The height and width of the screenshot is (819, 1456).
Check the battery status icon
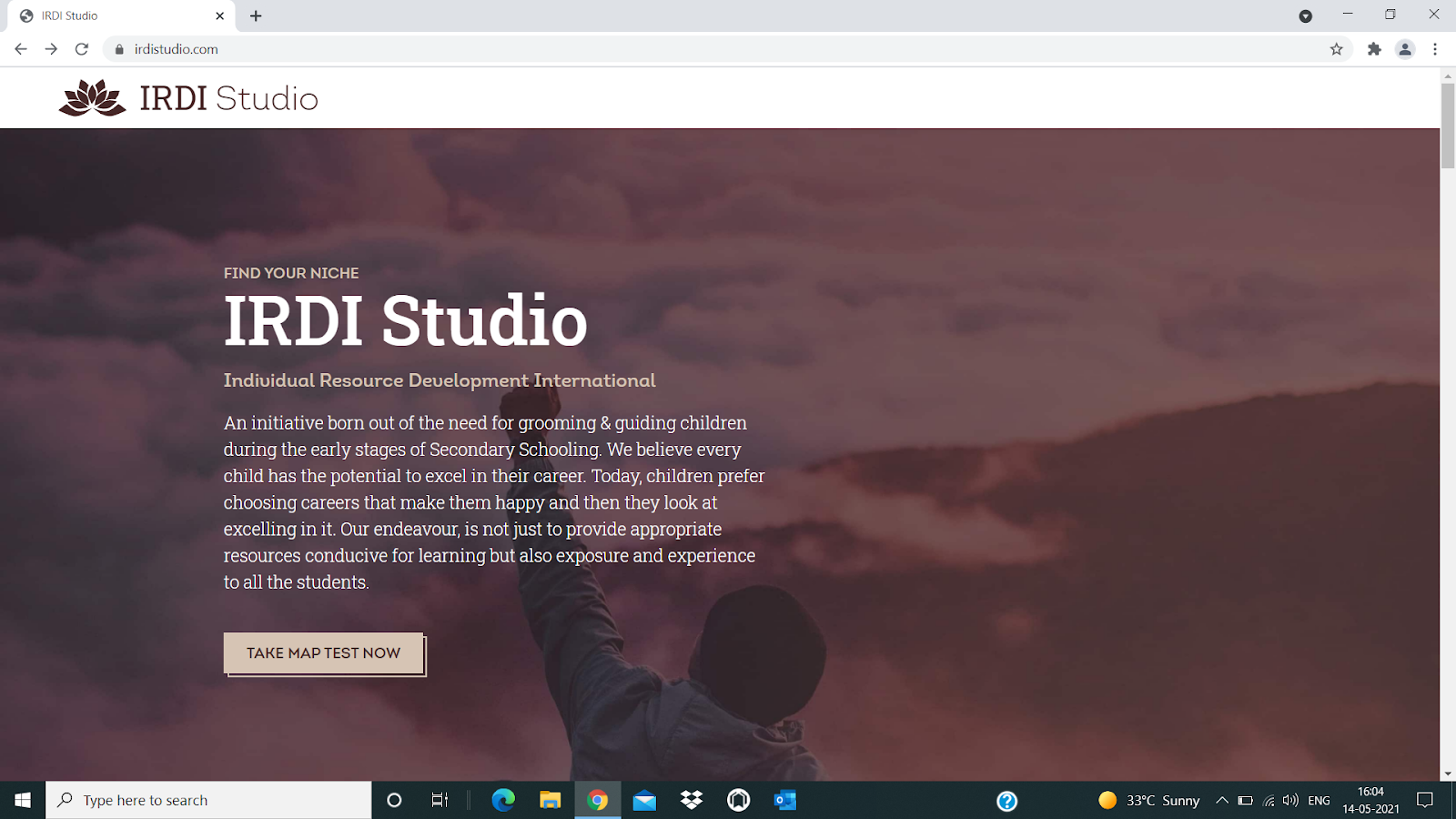click(x=1246, y=801)
